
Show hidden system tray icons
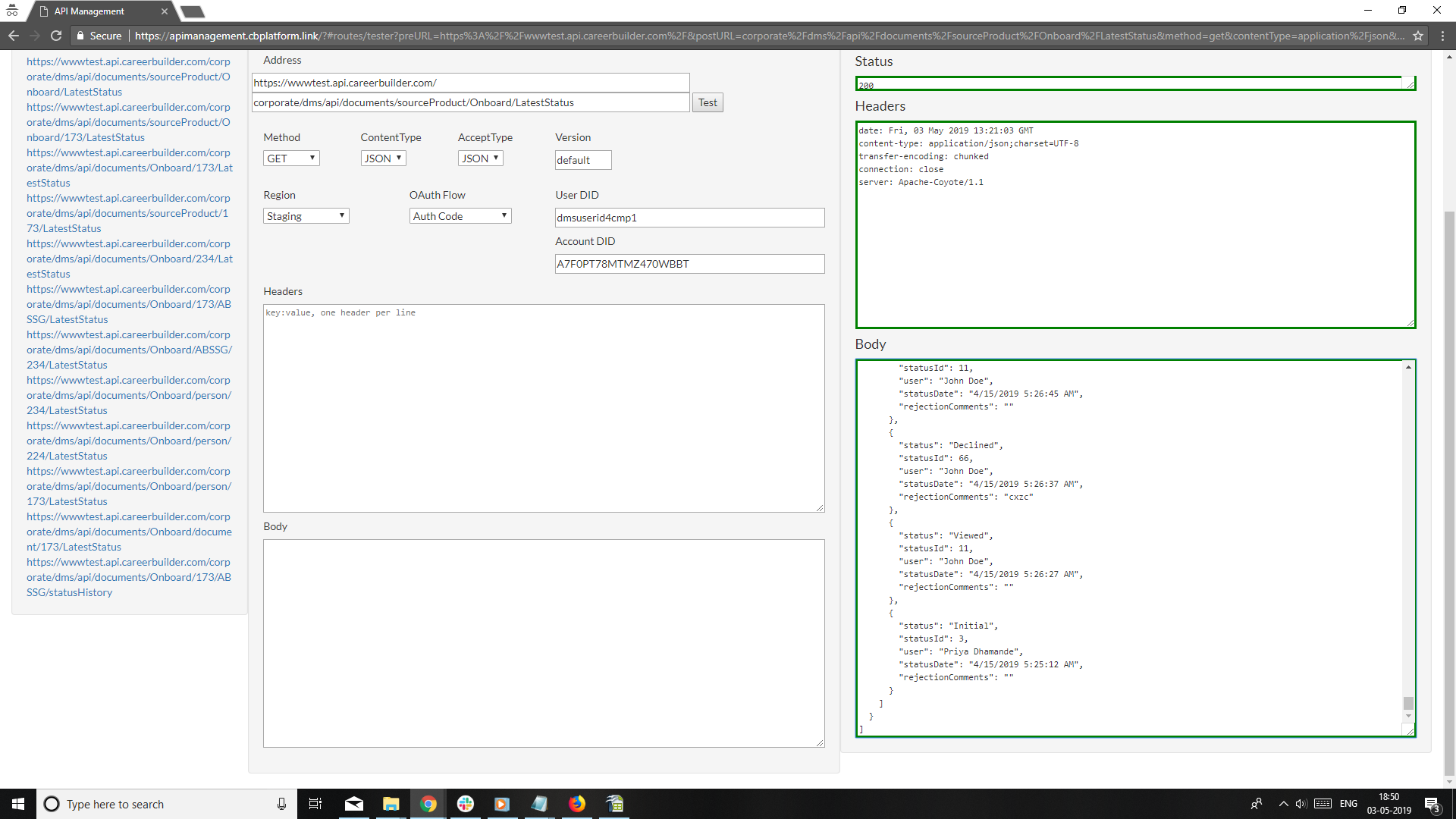pyautogui.click(x=1283, y=804)
